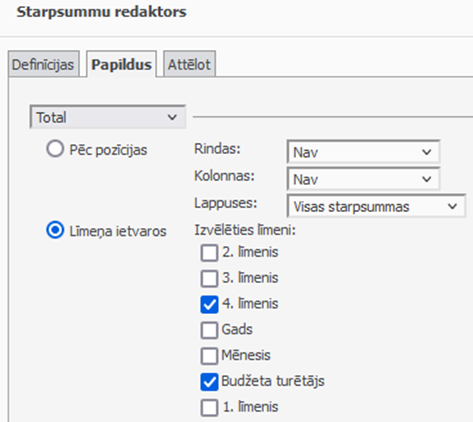This screenshot has width=473, height=422.
Task: Enable the 2. līmenis checkbox
Action: tap(209, 252)
